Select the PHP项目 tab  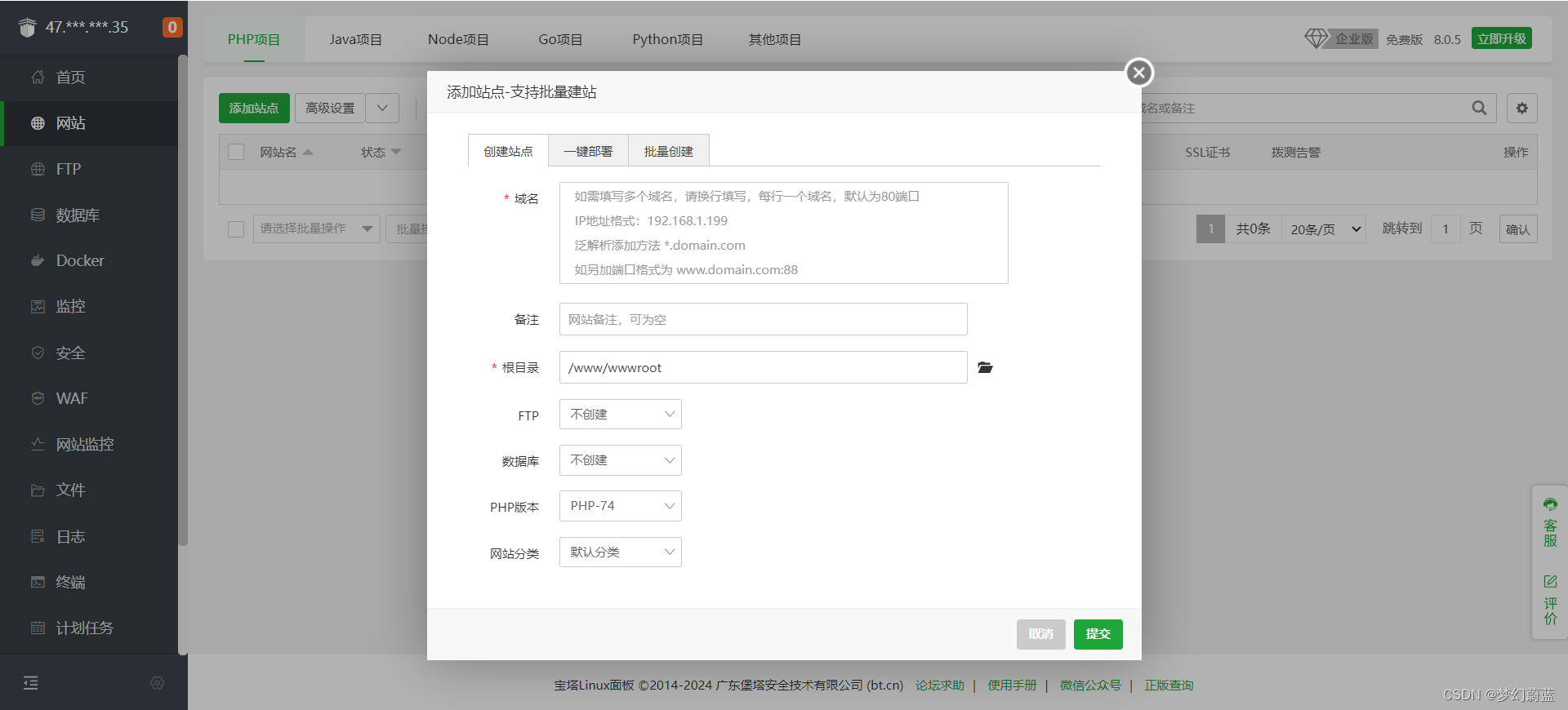click(x=254, y=39)
